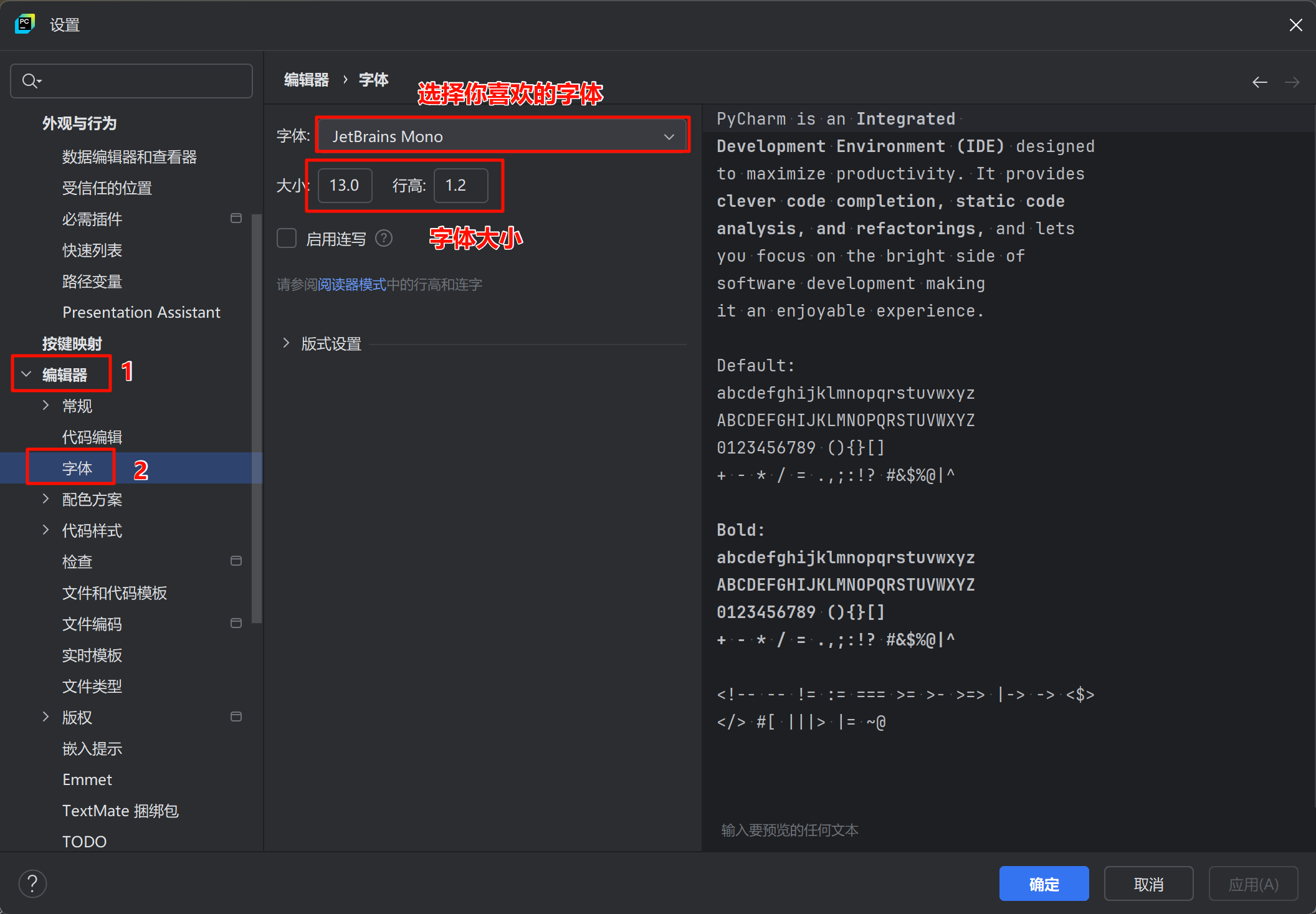This screenshot has width=1316, height=914.
Task: Open help via the question mark button
Action: point(32,883)
